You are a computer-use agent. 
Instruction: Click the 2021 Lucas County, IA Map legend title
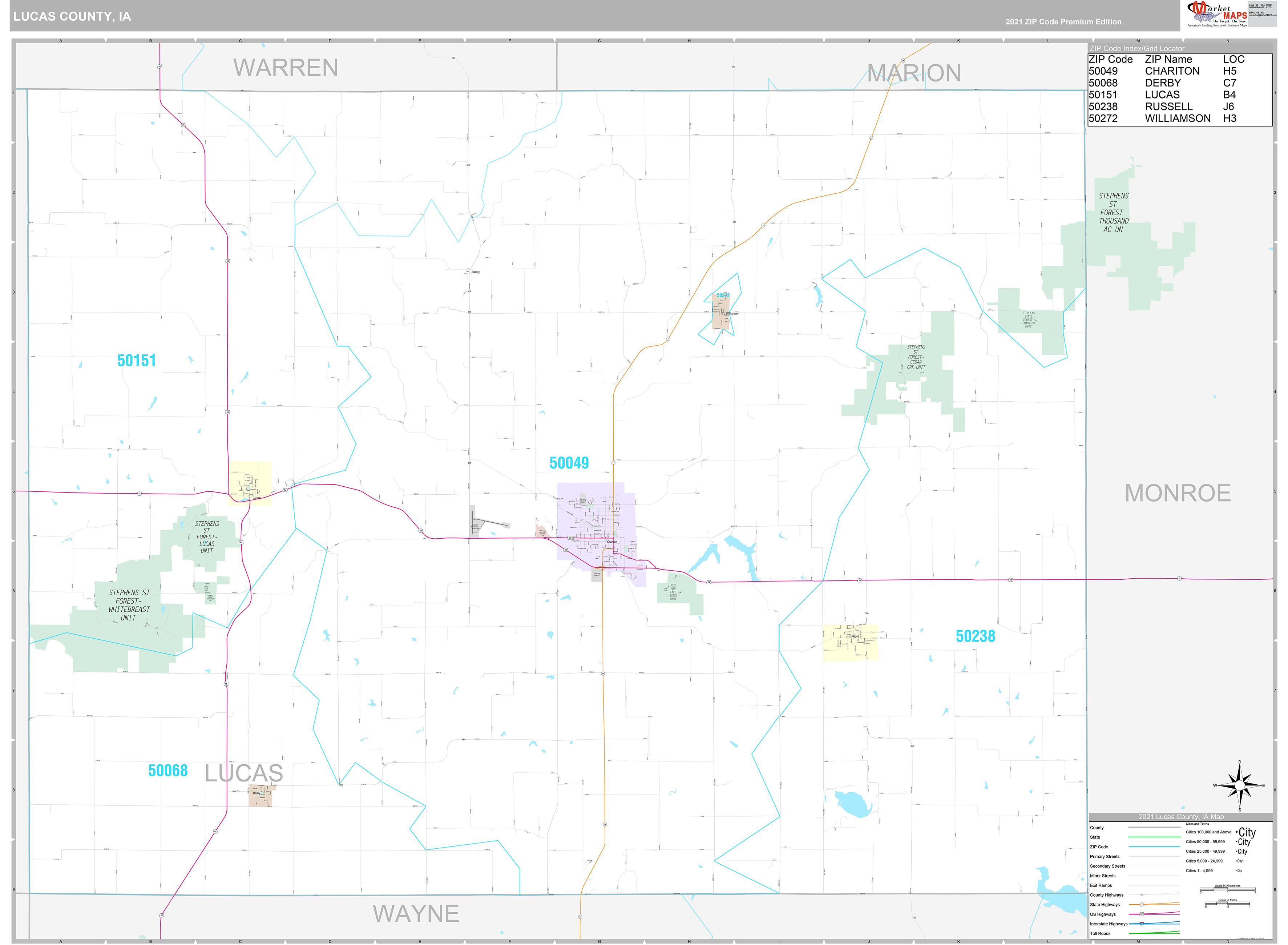1180,816
